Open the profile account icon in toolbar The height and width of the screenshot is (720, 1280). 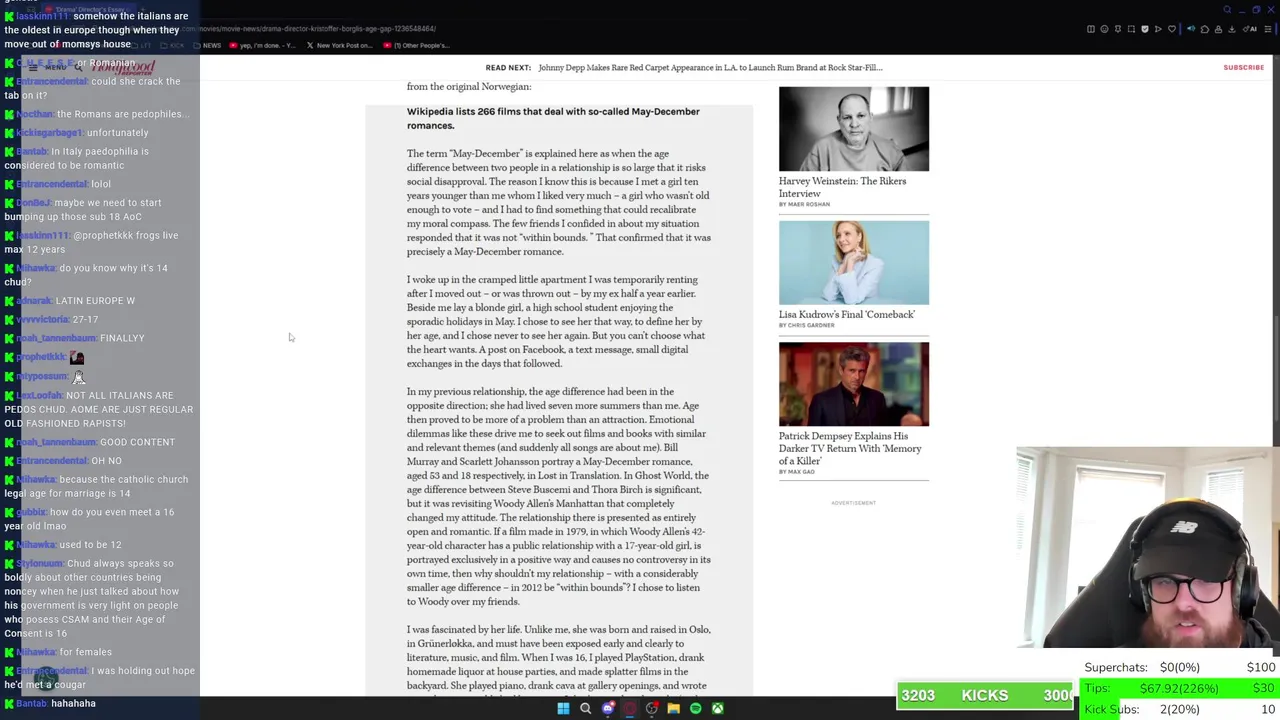coord(1218,29)
